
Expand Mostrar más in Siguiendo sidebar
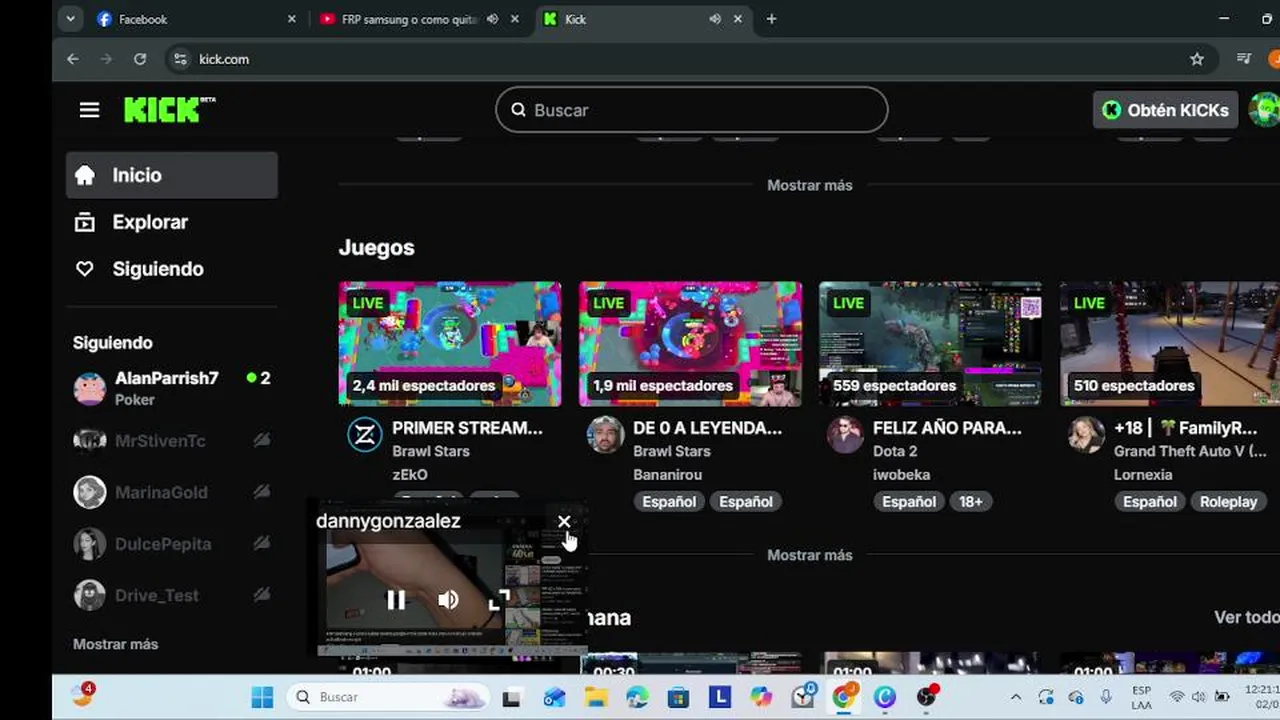pyautogui.click(x=115, y=644)
